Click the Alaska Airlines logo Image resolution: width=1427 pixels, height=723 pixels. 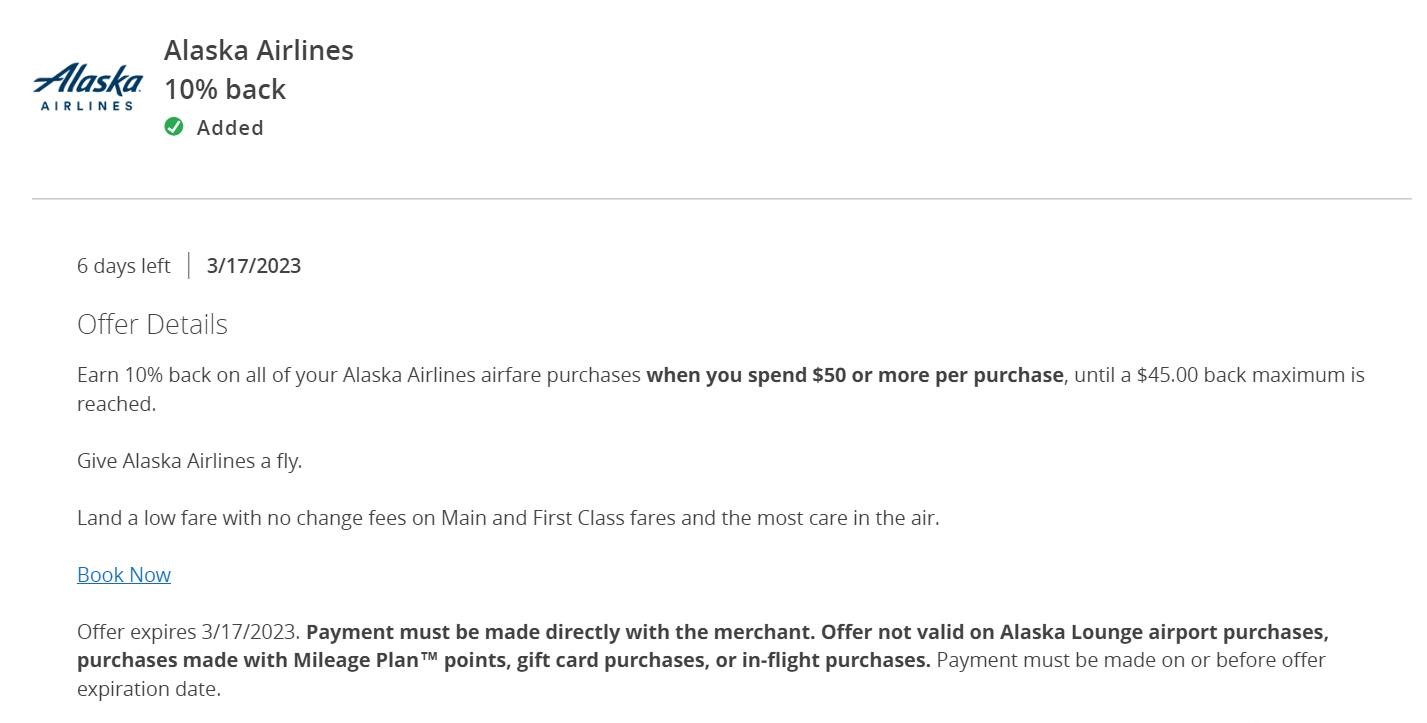point(87,87)
